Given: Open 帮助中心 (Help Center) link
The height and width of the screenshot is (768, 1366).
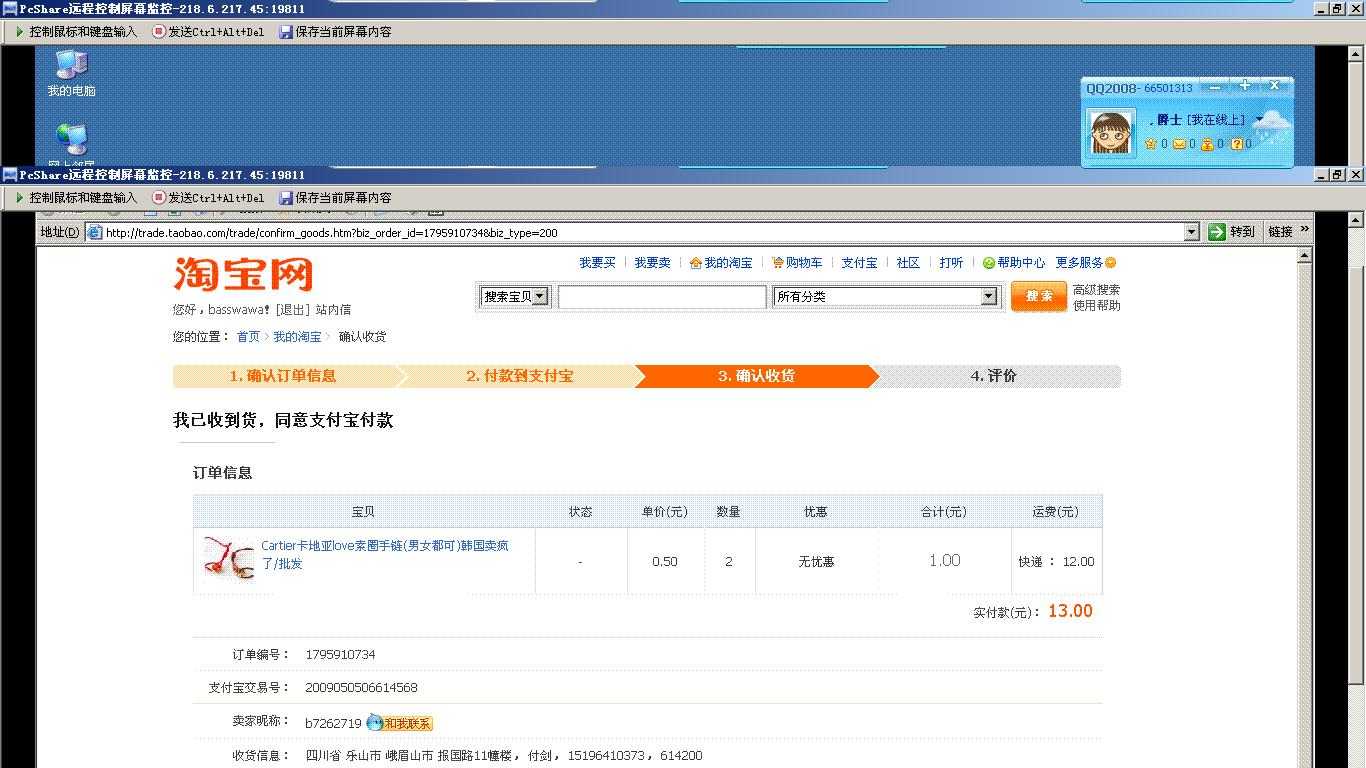Looking at the screenshot, I should [1021, 263].
